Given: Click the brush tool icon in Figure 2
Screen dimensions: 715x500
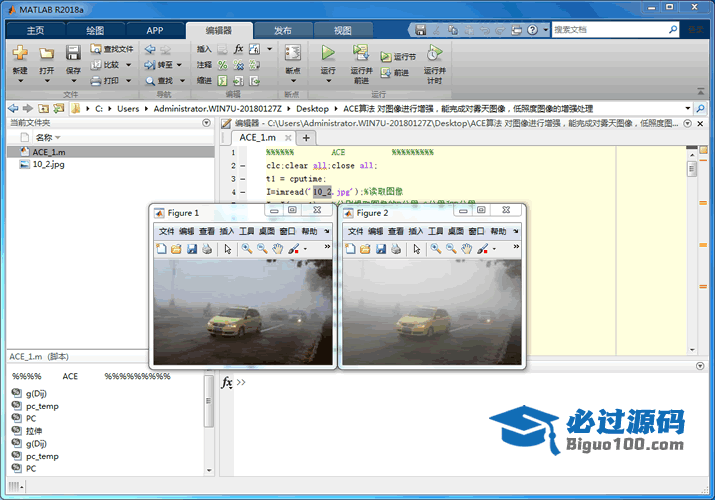Looking at the screenshot, I should 482,248.
